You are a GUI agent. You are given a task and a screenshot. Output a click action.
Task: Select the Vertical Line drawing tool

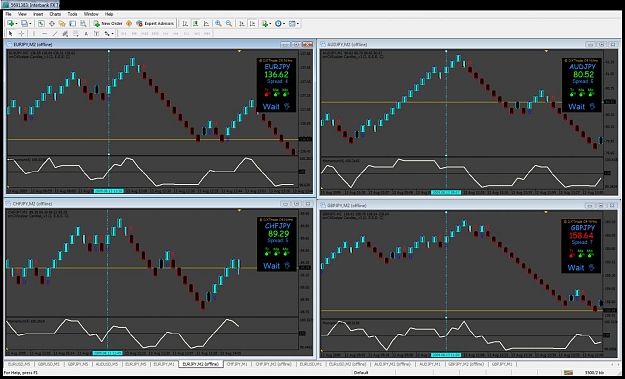pos(34,33)
